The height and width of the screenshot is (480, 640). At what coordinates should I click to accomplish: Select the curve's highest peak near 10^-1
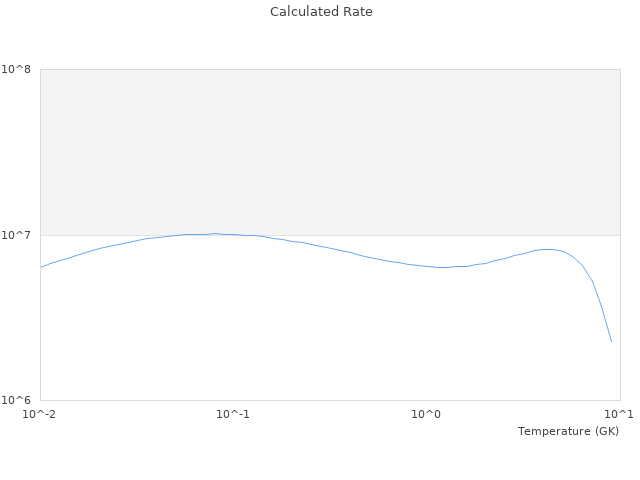tap(214, 233)
